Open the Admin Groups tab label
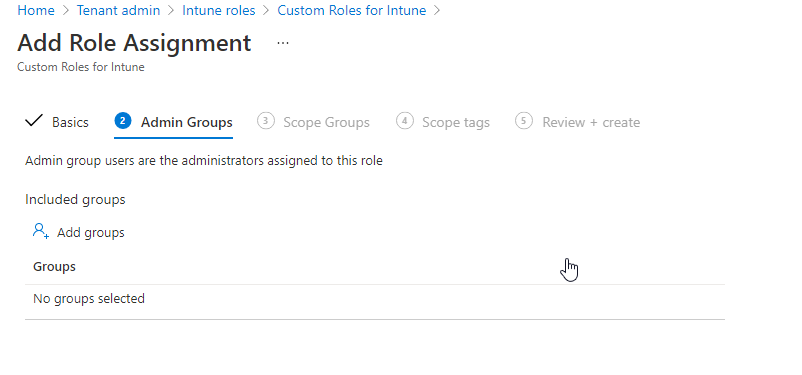Image resolution: width=802 pixels, height=375 pixels. [x=187, y=122]
